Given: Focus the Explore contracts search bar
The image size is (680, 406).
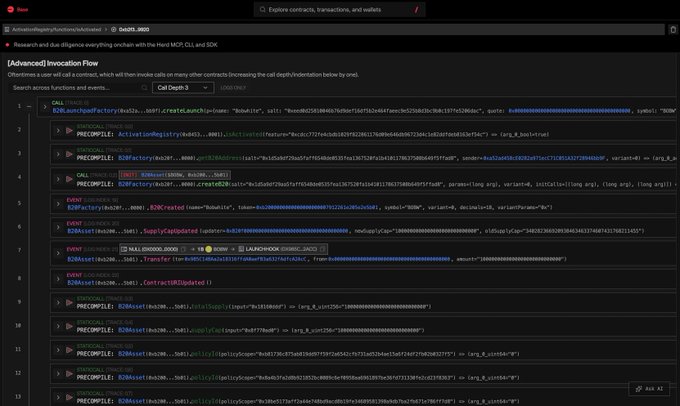Looking at the screenshot, I should (339, 10).
